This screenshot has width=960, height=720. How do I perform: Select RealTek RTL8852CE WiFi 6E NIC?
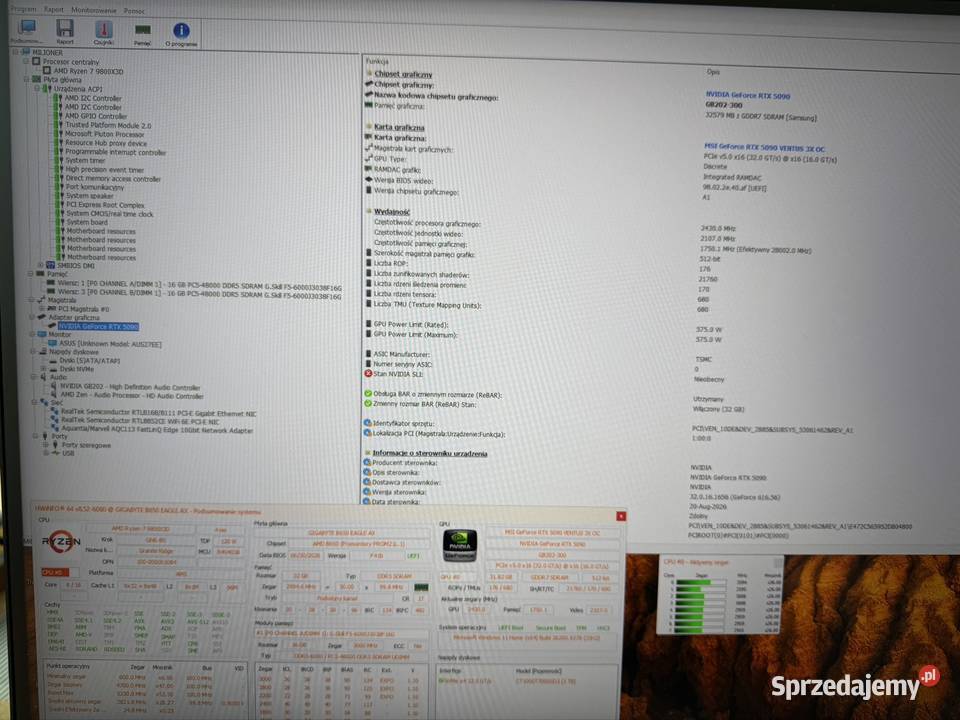(140, 422)
